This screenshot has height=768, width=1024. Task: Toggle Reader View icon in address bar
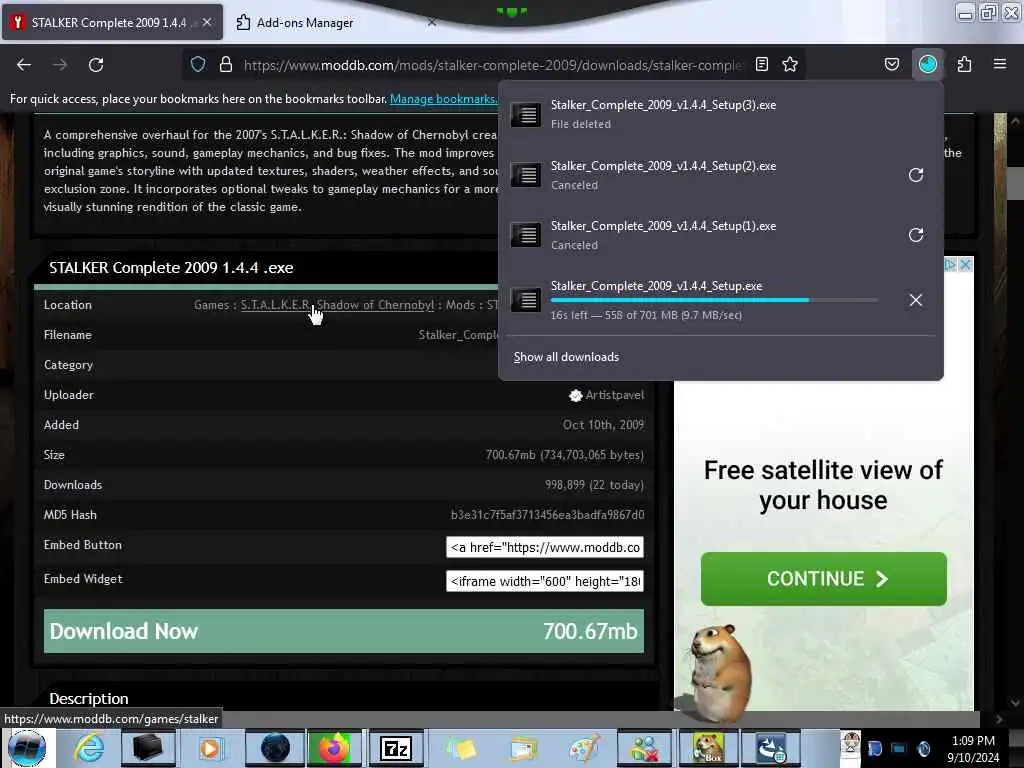click(761, 64)
